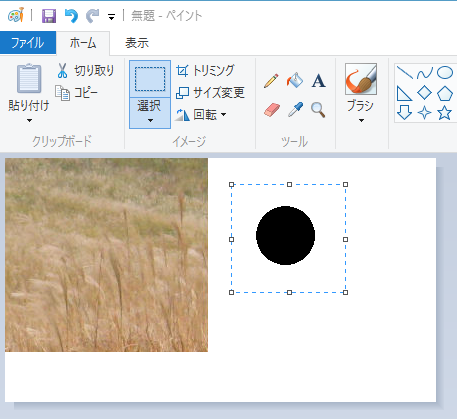The width and height of the screenshot is (457, 419).
Task: Pick the pentagon shape
Action: point(445,93)
